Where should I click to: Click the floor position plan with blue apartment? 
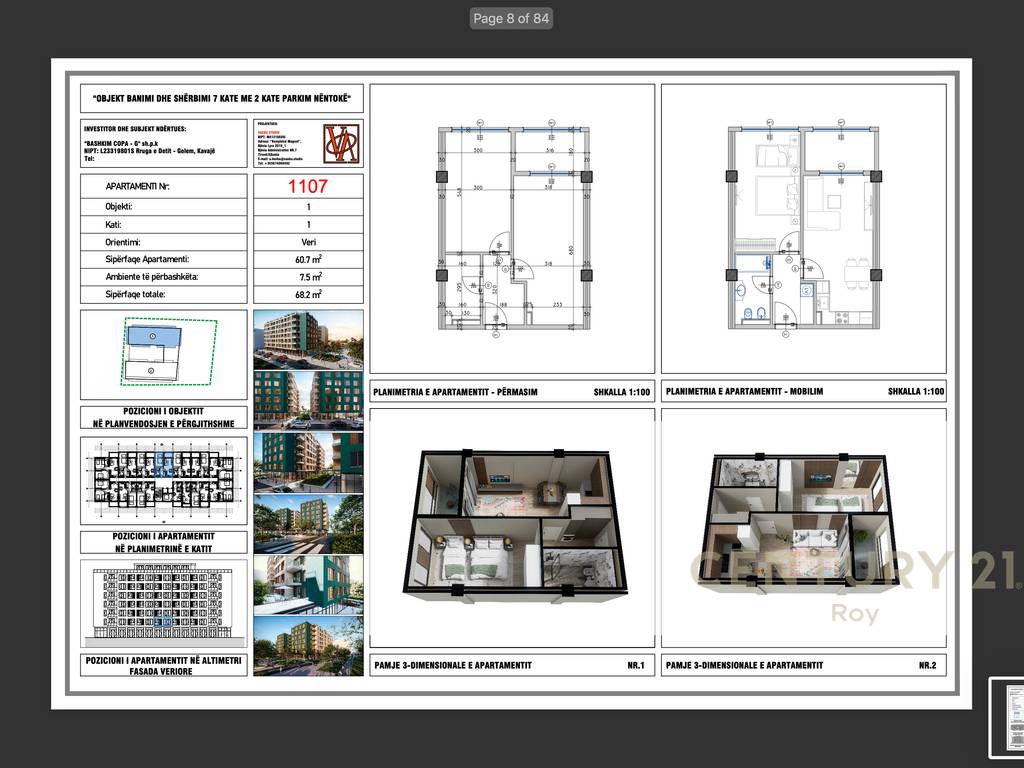pyautogui.click(x=164, y=481)
